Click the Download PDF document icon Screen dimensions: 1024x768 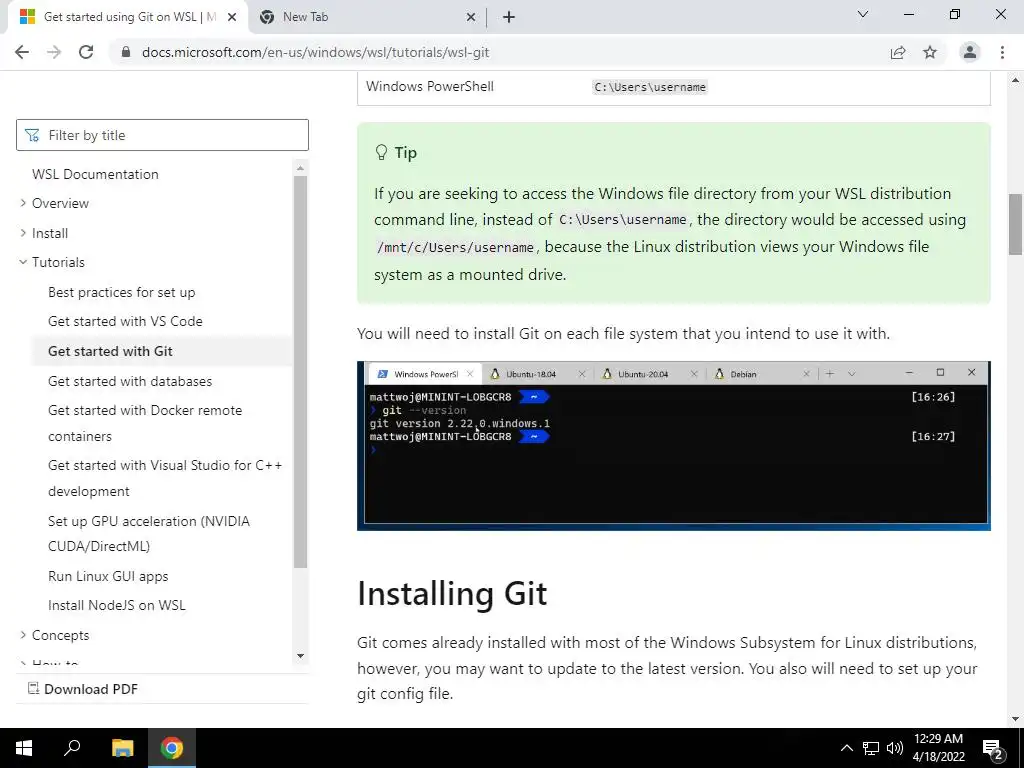(x=33, y=688)
